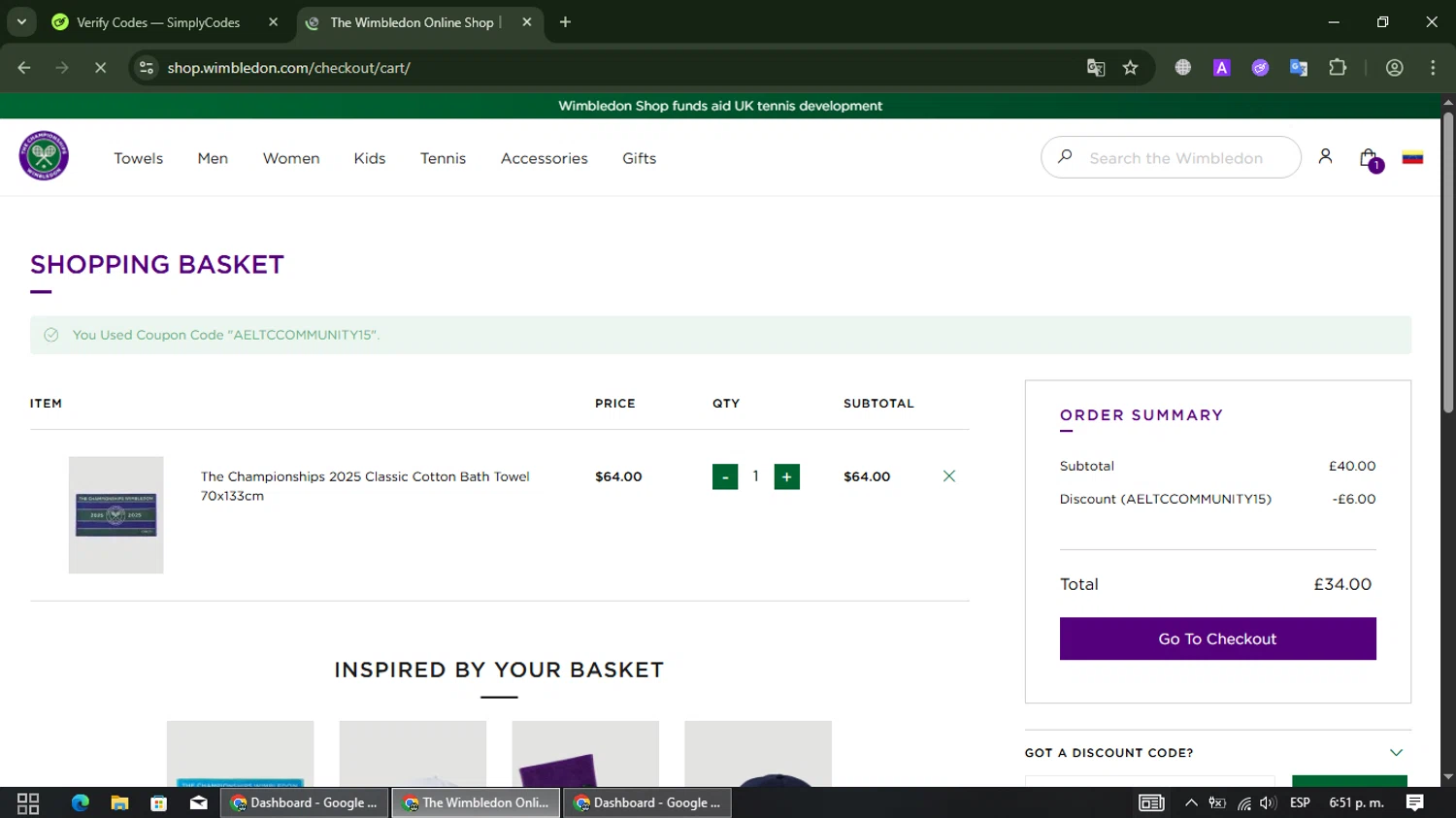Click the £34.00 total amount
Viewport: 1456px width, 818px height.
(x=1342, y=584)
